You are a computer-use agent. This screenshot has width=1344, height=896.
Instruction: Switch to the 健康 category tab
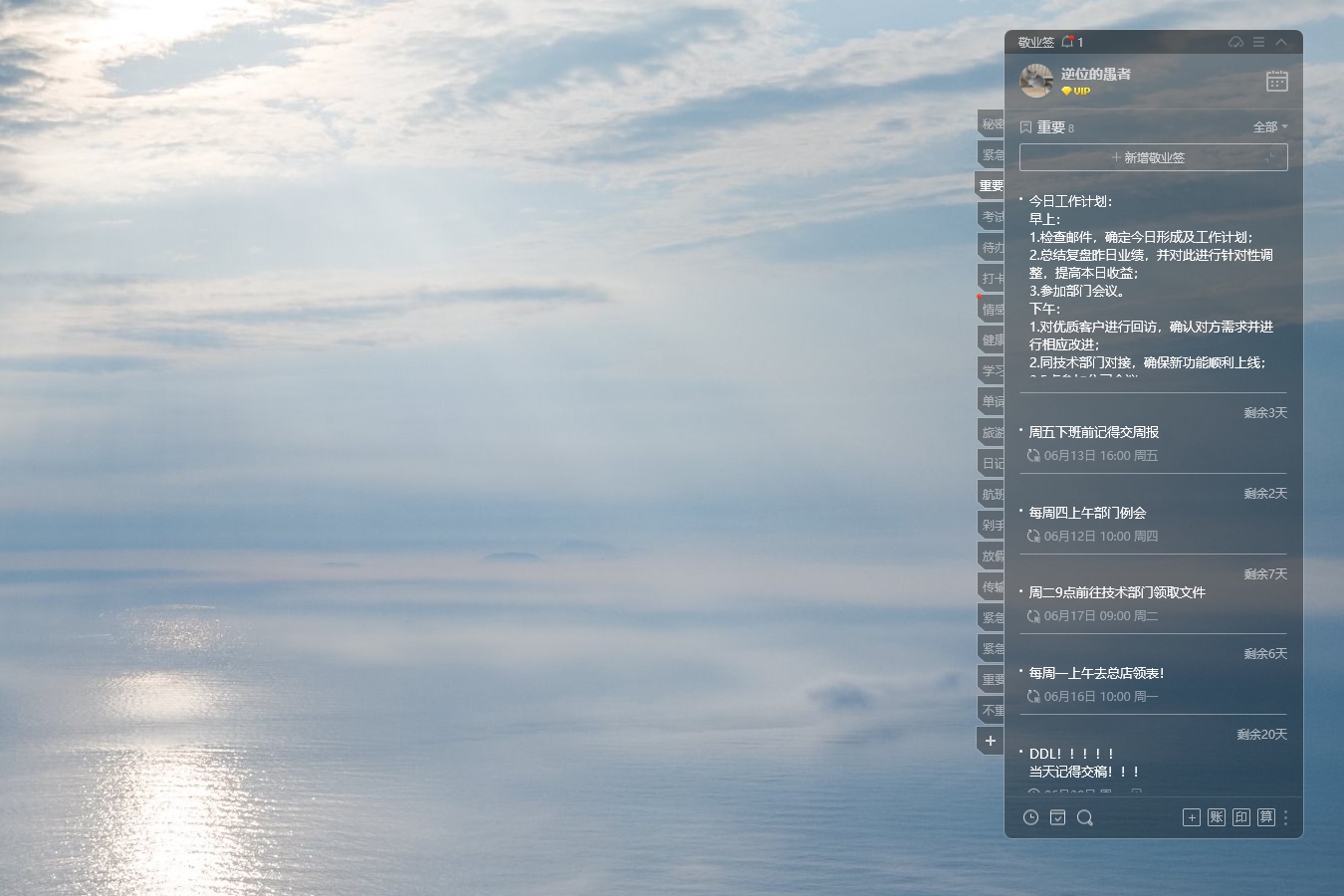point(991,340)
